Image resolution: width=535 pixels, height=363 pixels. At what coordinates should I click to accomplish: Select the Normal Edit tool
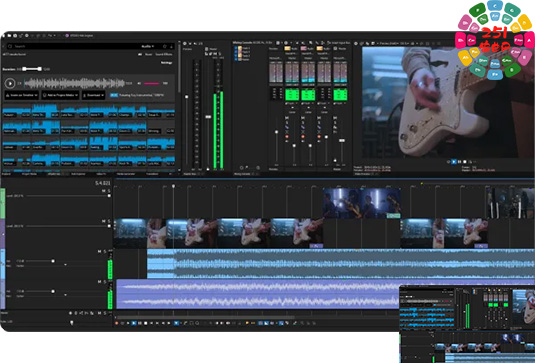click(x=176, y=323)
